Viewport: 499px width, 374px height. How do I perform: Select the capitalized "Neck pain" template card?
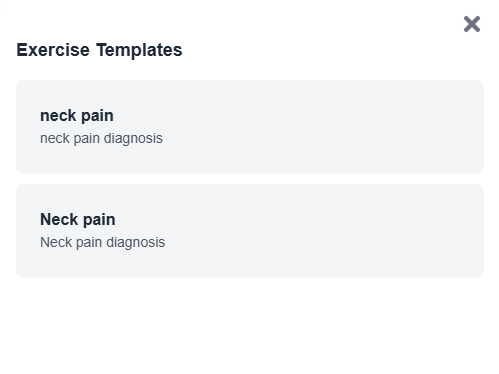coord(250,230)
